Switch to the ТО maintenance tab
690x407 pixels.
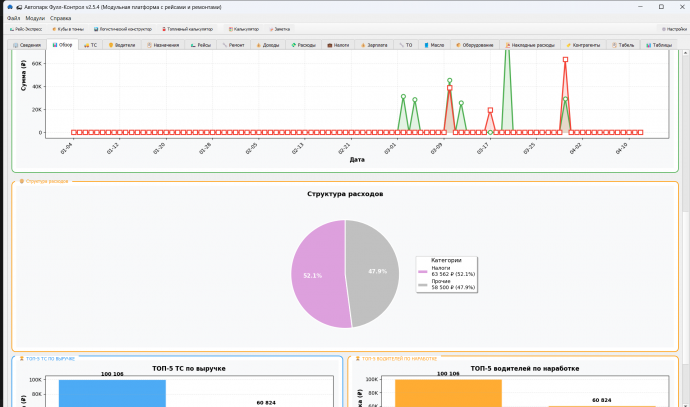pyautogui.click(x=406, y=45)
